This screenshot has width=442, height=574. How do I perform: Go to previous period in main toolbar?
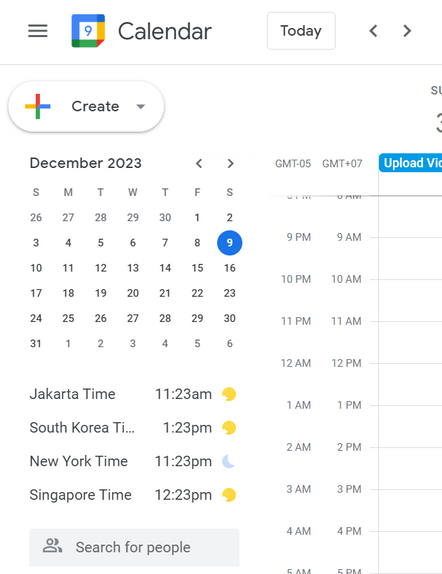pyautogui.click(x=373, y=31)
